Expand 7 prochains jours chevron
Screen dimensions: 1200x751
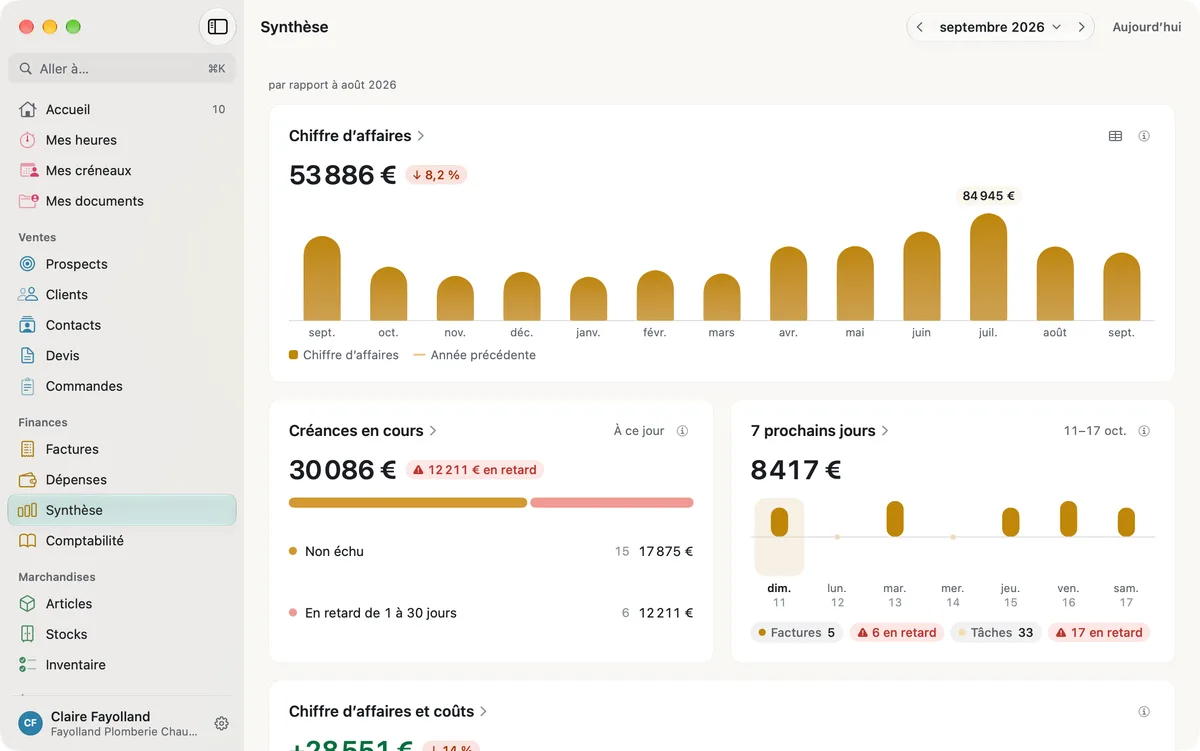(885, 431)
